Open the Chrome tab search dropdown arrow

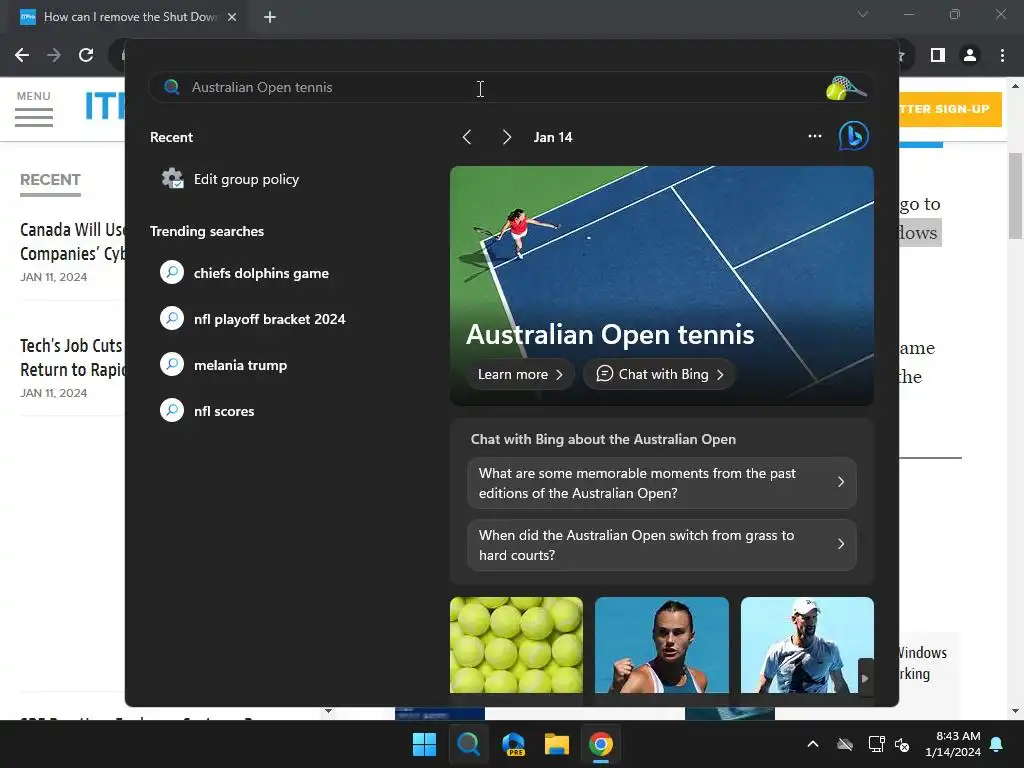click(863, 14)
